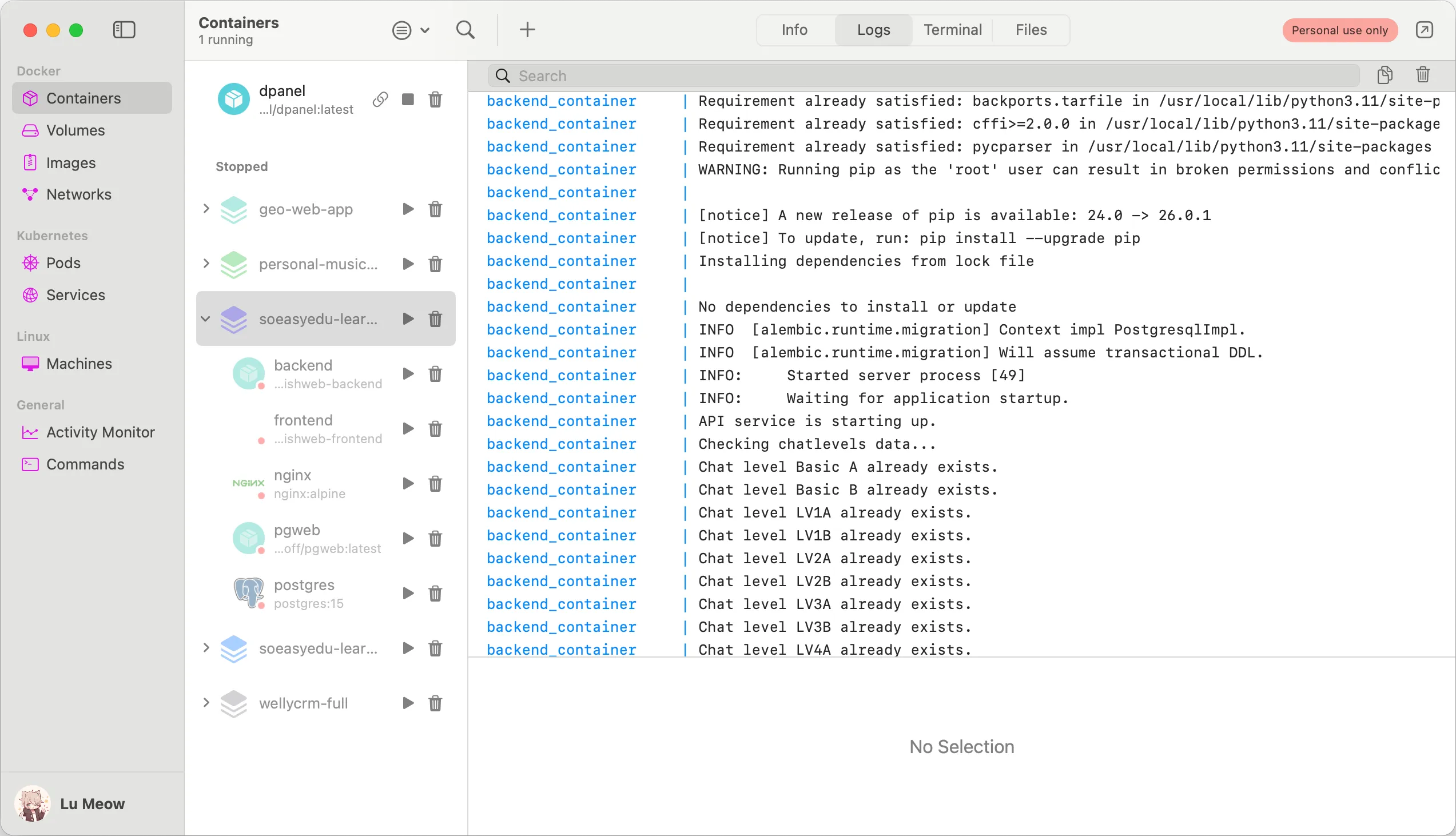Viewport: 1456px width, 836px height.
Task: Select the postgres container
Action: click(325, 593)
